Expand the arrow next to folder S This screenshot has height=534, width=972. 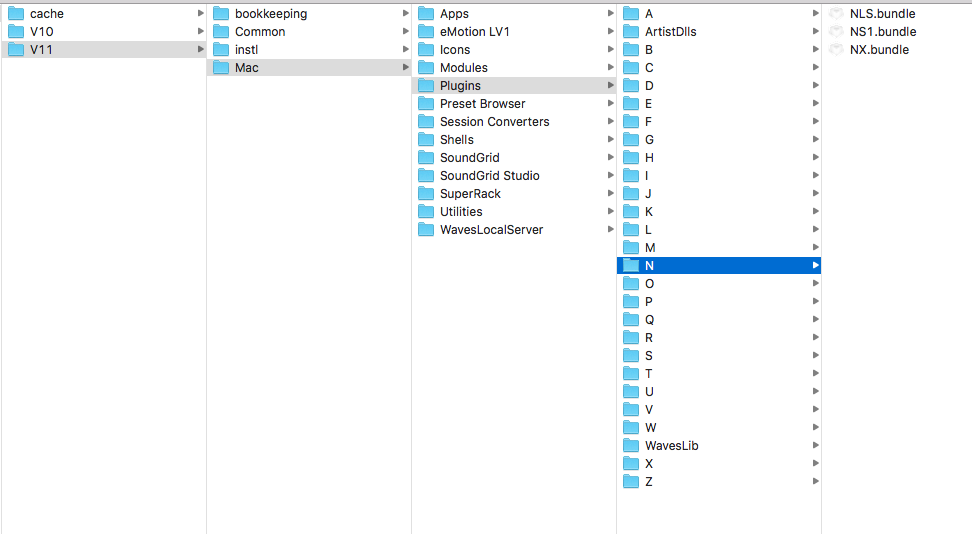pyautogui.click(x=816, y=355)
